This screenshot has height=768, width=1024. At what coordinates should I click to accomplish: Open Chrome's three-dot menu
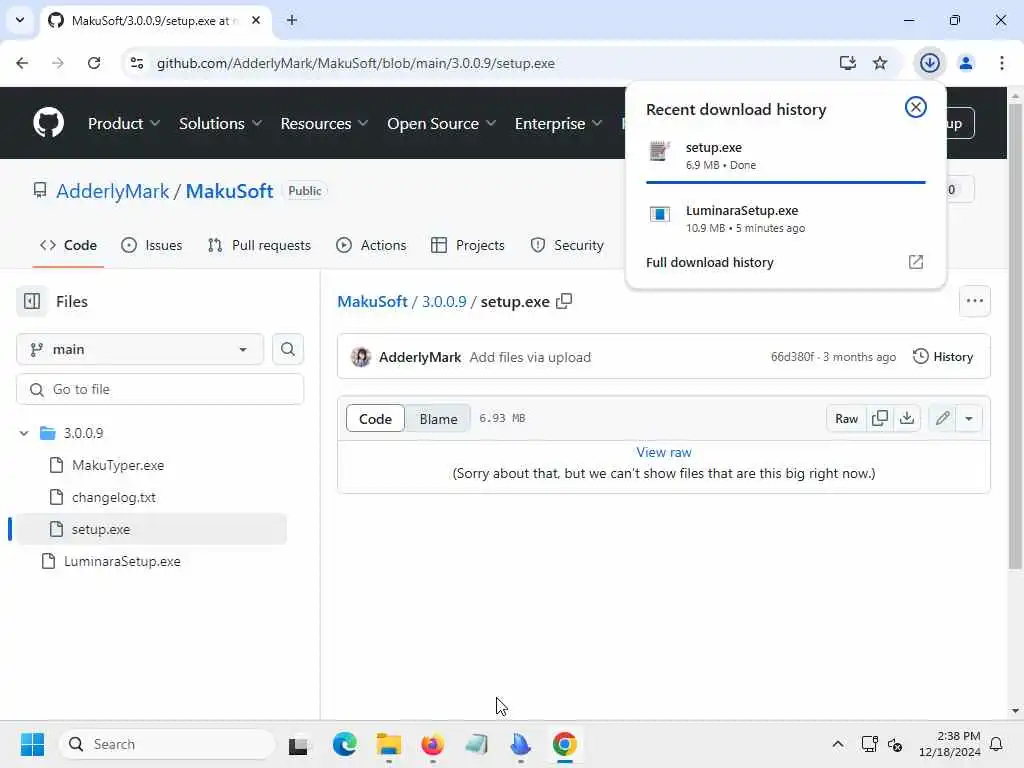pos(1001,63)
